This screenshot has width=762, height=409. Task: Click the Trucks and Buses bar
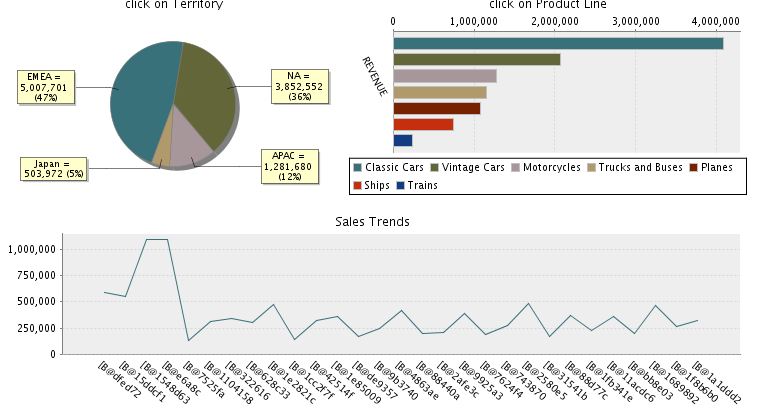coord(439,92)
